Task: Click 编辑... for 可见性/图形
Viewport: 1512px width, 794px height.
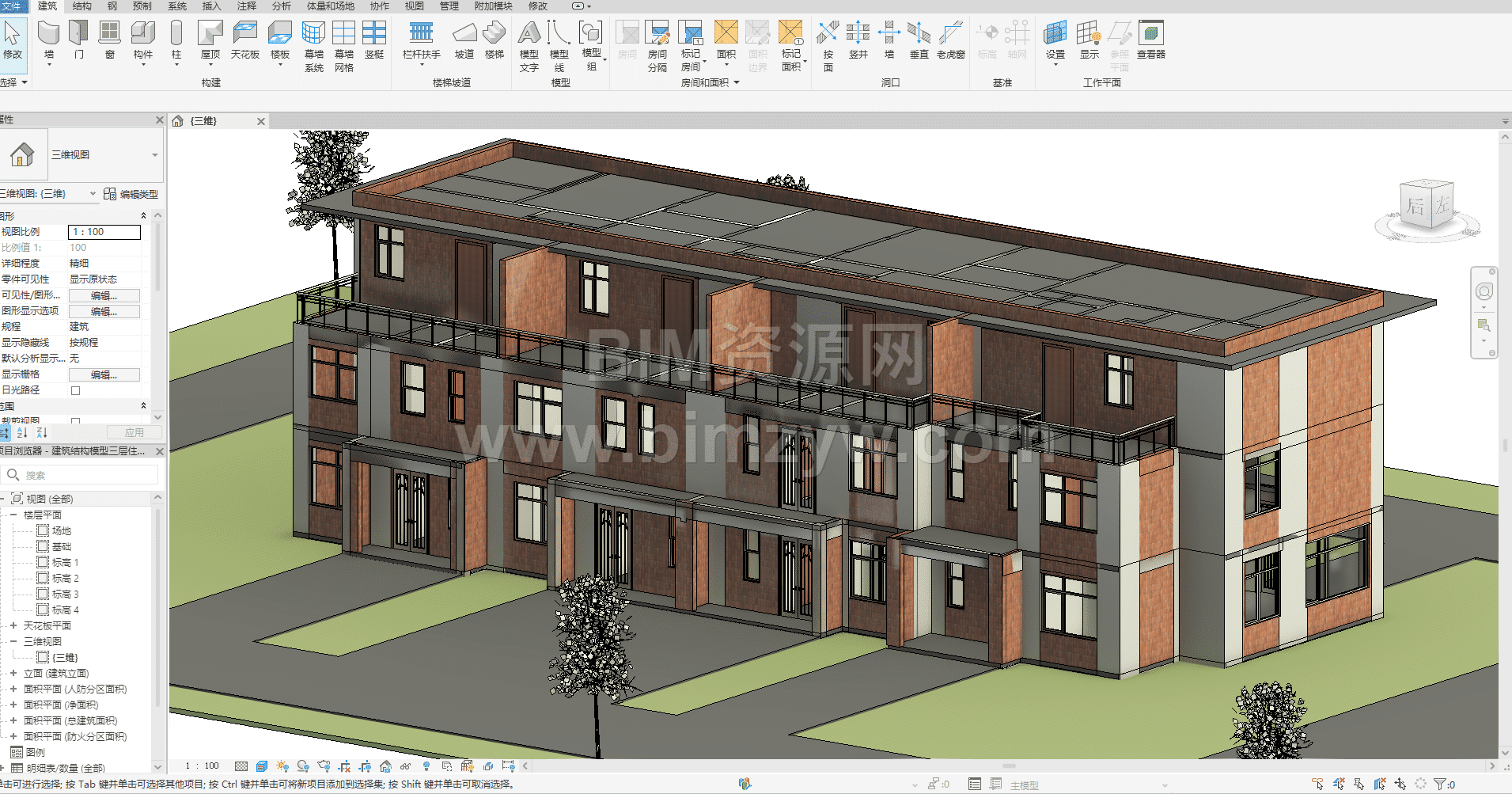Action: pyautogui.click(x=104, y=295)
